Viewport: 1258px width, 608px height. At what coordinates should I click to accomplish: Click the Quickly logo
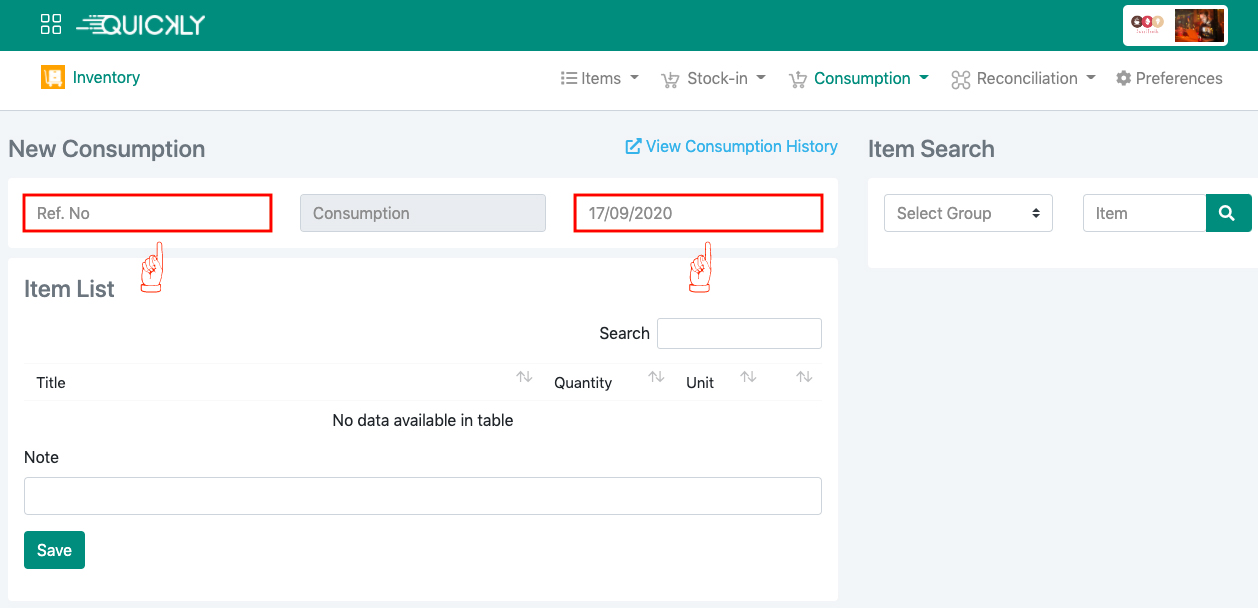pyautogui.click(x=141, y=25)
